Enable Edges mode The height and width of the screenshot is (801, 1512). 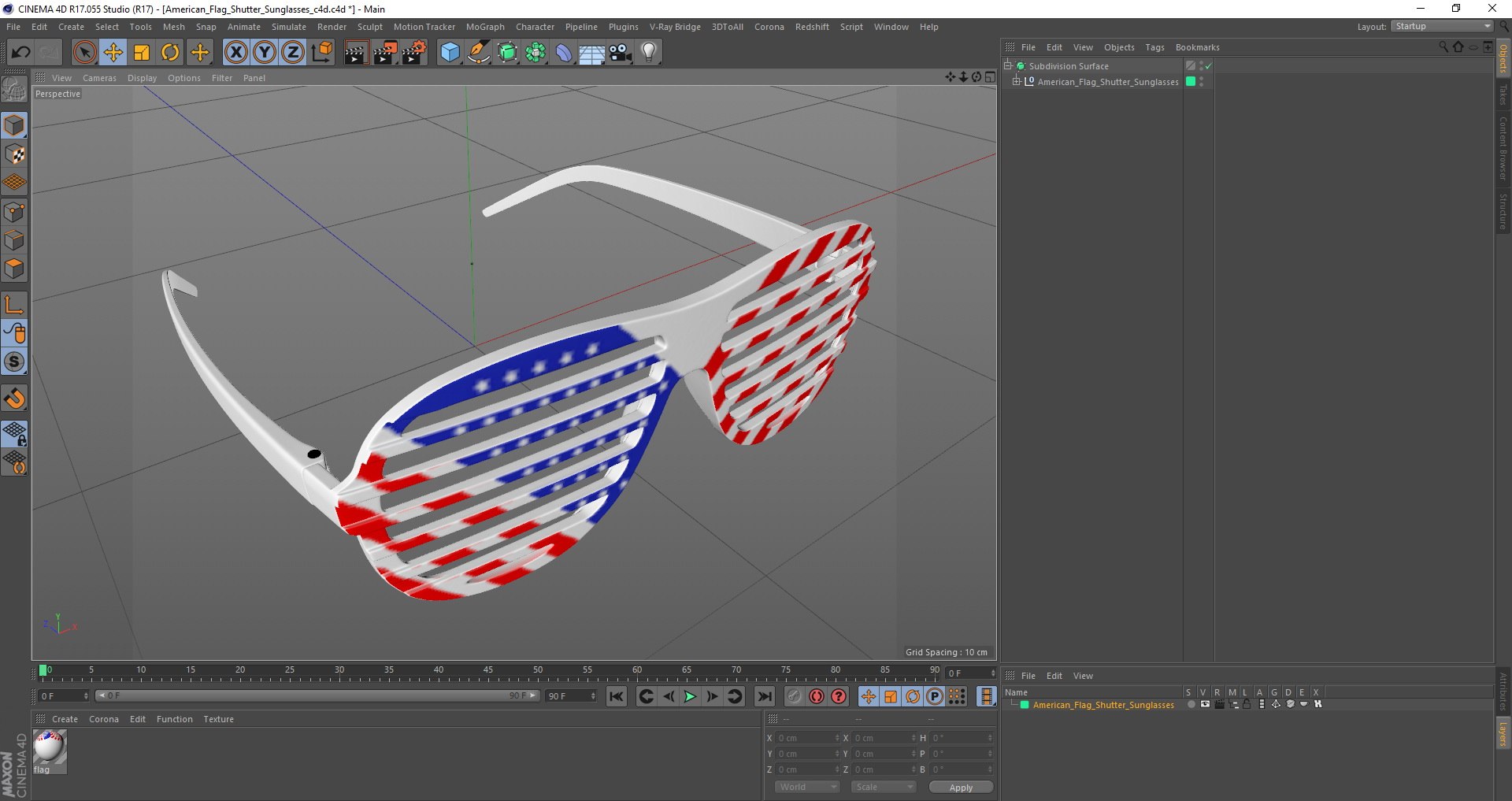[14, 240]
